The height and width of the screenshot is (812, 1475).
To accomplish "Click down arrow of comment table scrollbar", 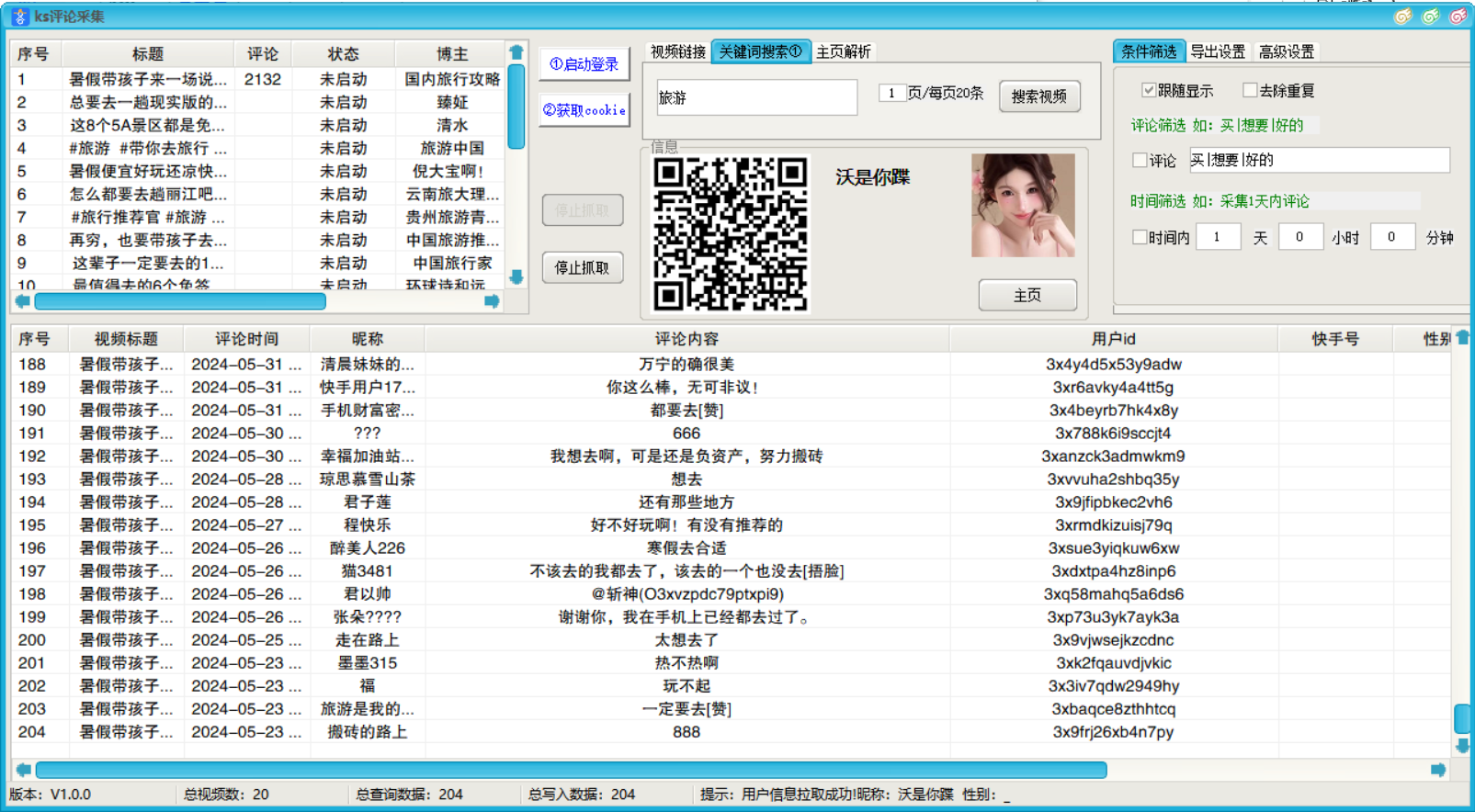I will point(1462,745).
